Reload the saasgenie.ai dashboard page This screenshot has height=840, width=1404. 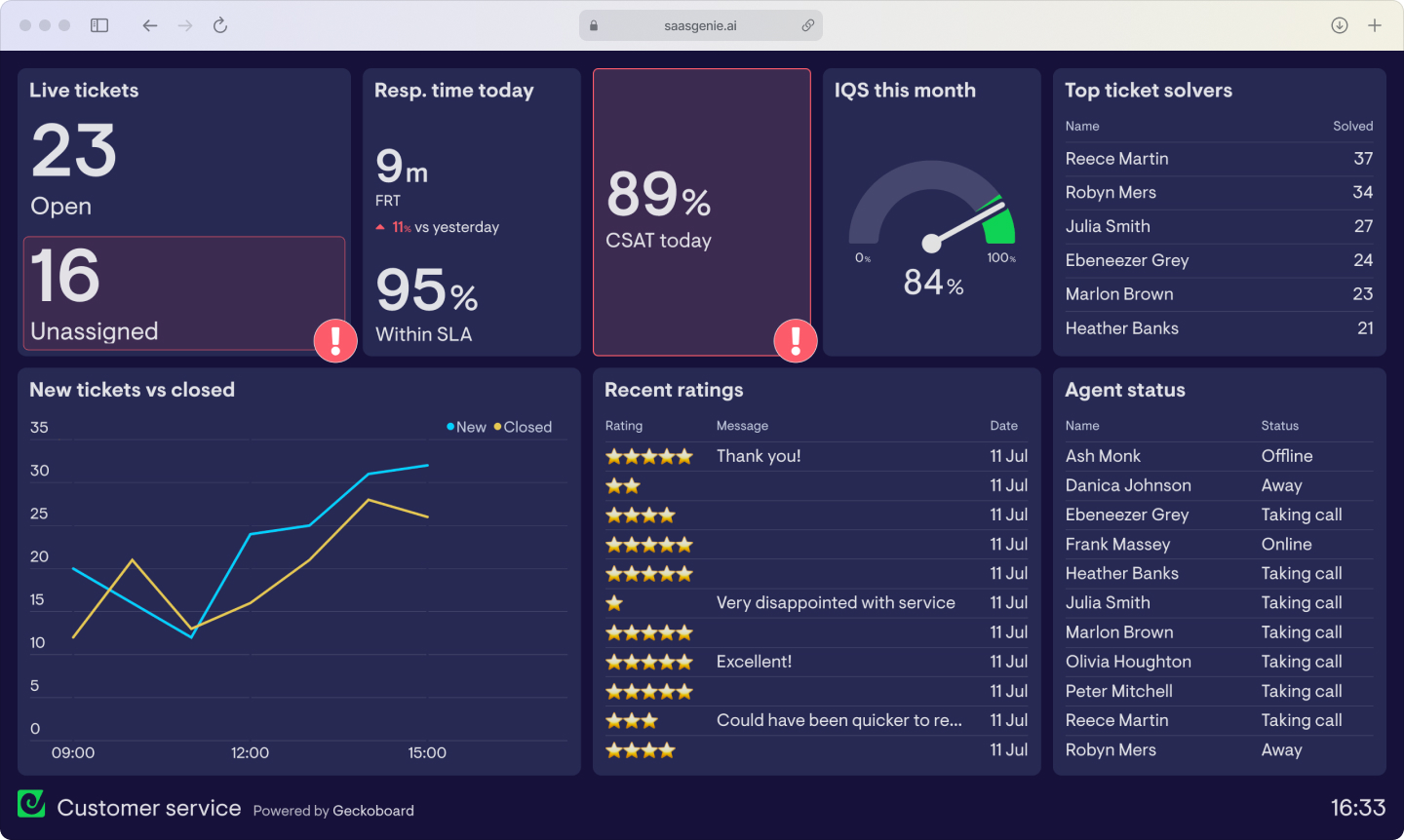pyautogui.click(x=219, y=25)
